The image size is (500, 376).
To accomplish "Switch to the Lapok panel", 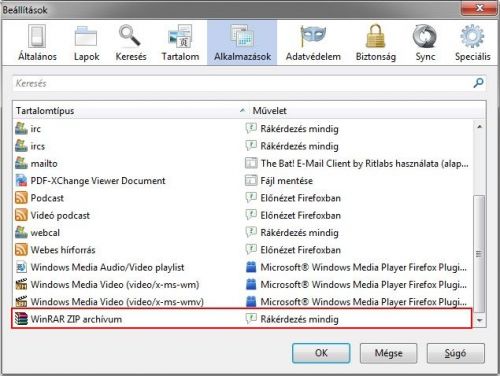I will pos(86,43).
